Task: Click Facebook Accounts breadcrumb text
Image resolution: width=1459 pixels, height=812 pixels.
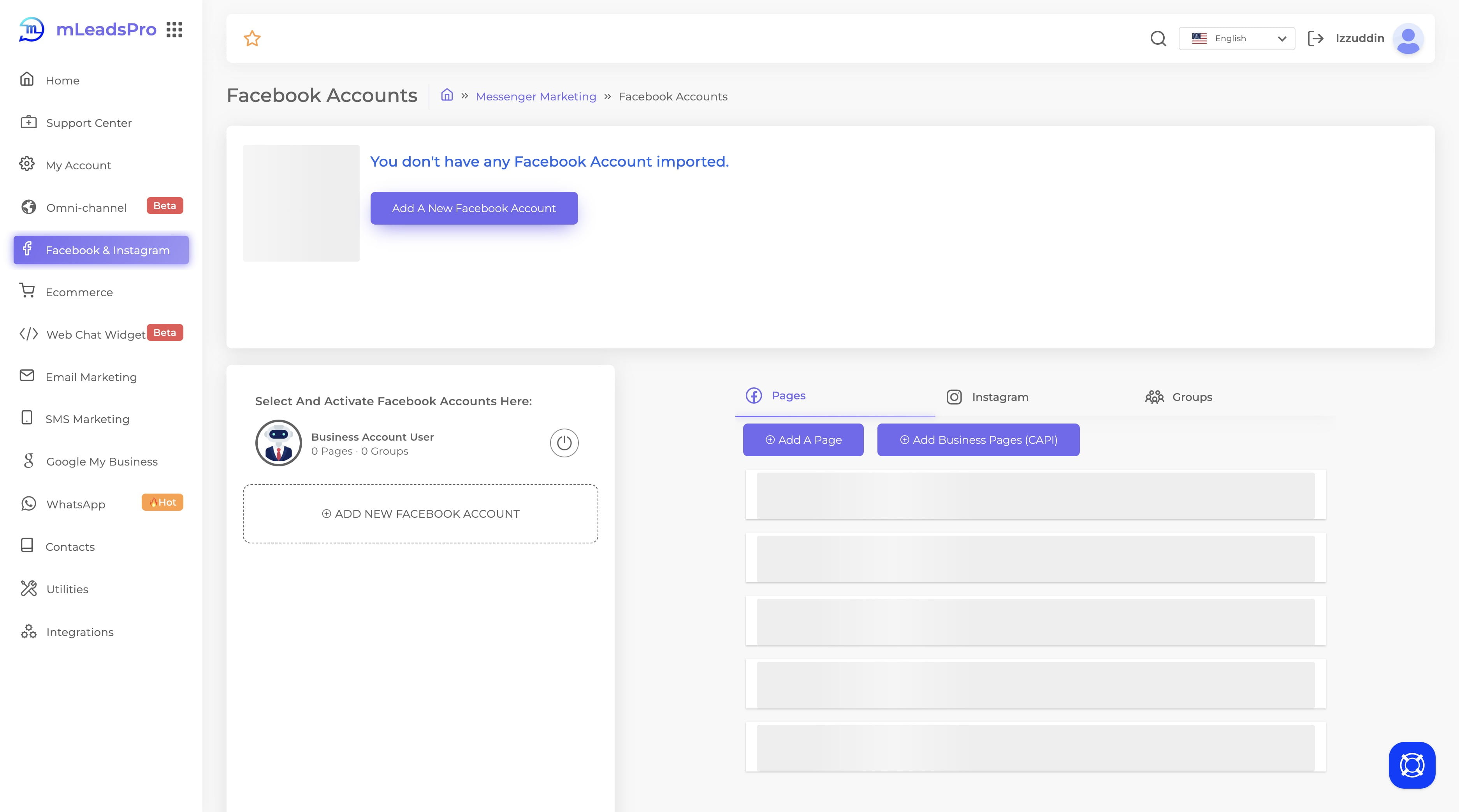Action: tap(673, 96)
